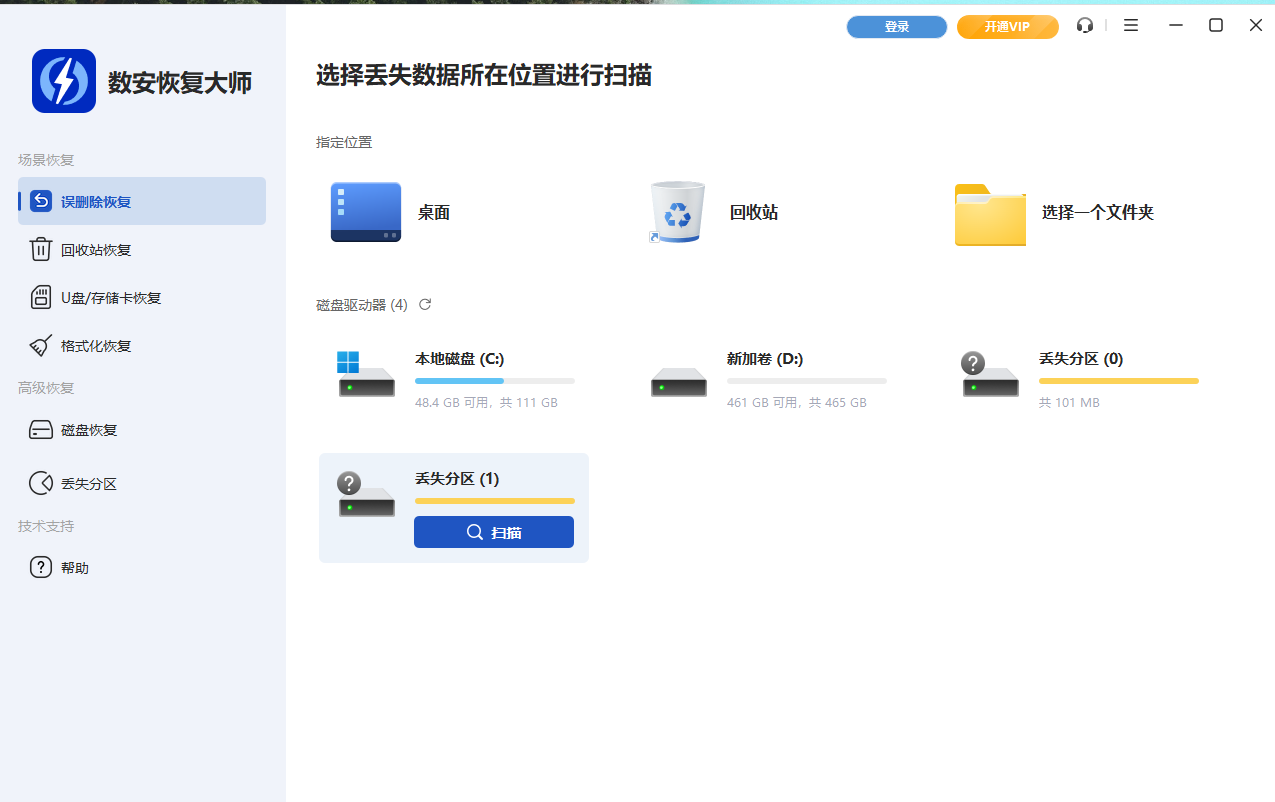Click the 磁盘驱动器 (4) heading
Viewport: 1275px width, 802px height.
[x=362, y=304]
